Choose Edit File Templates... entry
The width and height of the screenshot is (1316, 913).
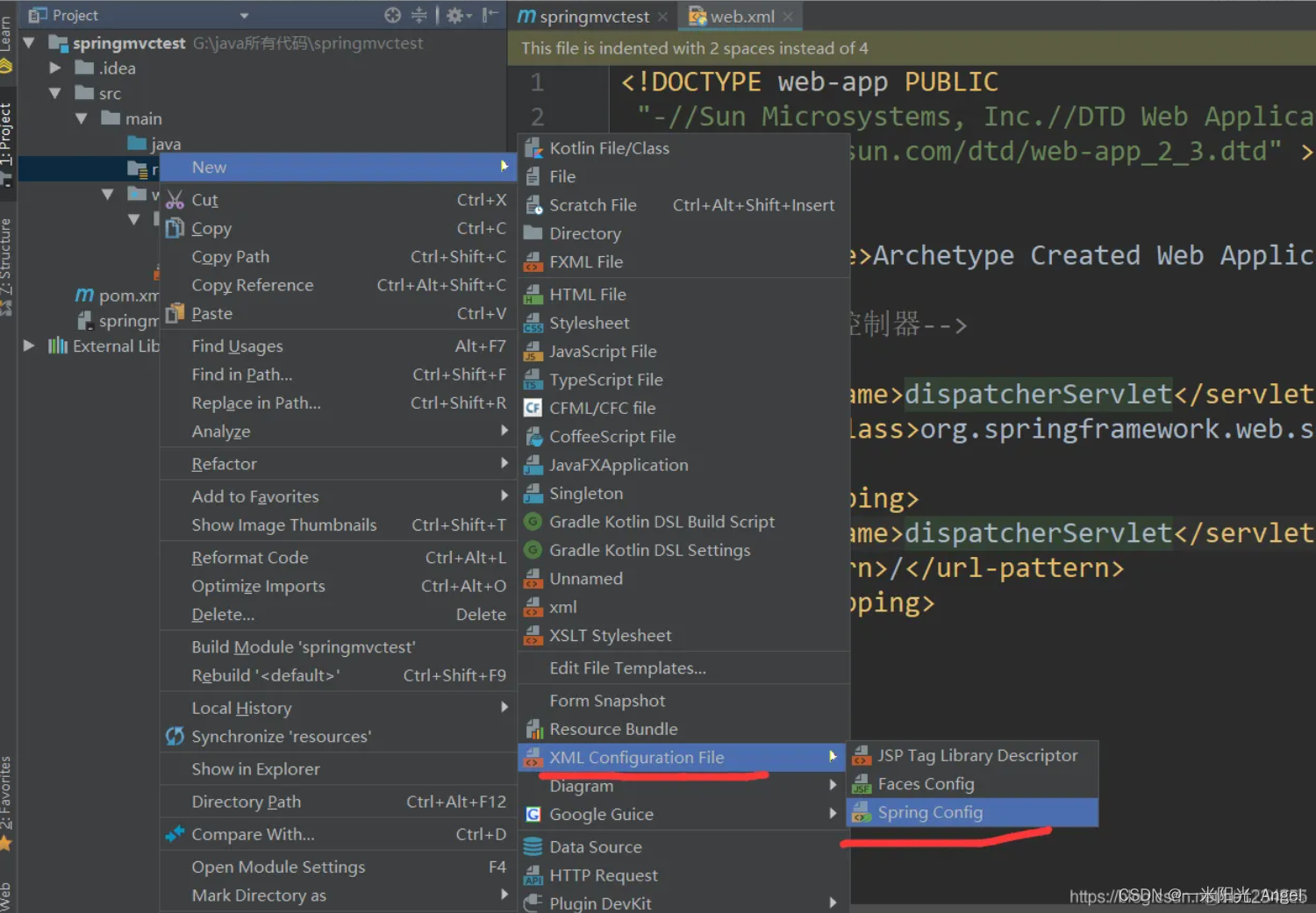pyautogui.click(x=683, y=668)
